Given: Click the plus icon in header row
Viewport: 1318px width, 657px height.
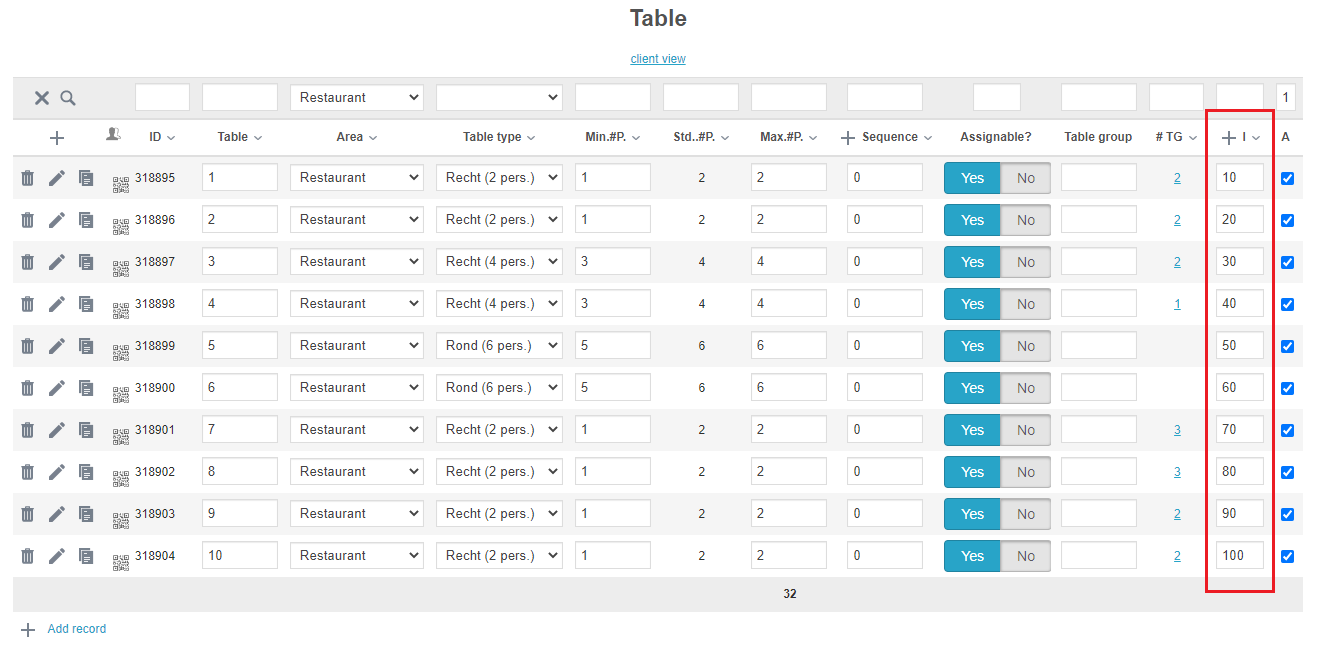Looking at the screenshot, I should click(57, 138).
